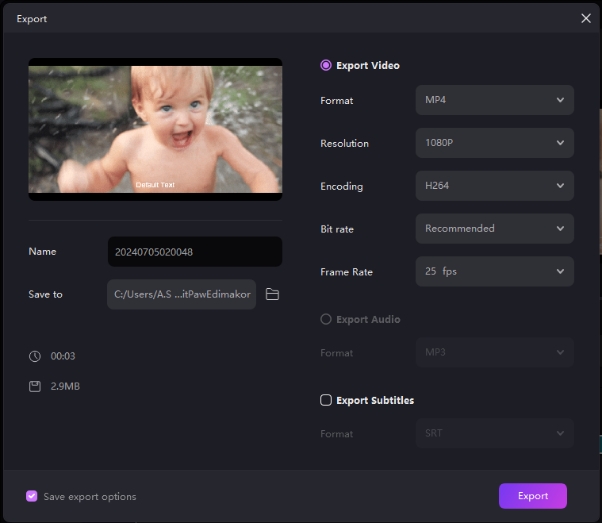Click the Export Subtitles label
The image size is (602, 523).
[375, 401]
